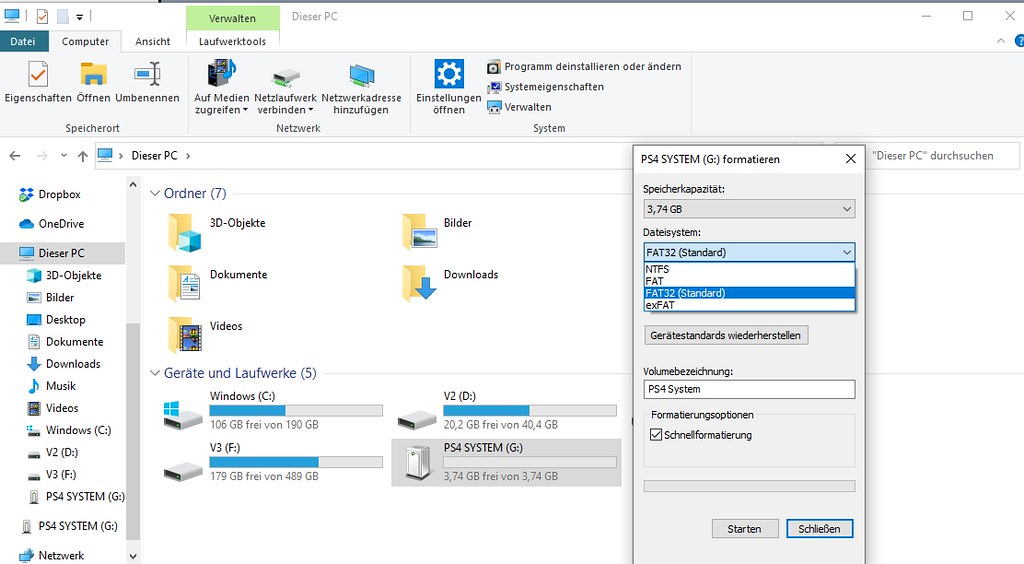Select Bilder in navigation pane

click(x=59, y=298)
